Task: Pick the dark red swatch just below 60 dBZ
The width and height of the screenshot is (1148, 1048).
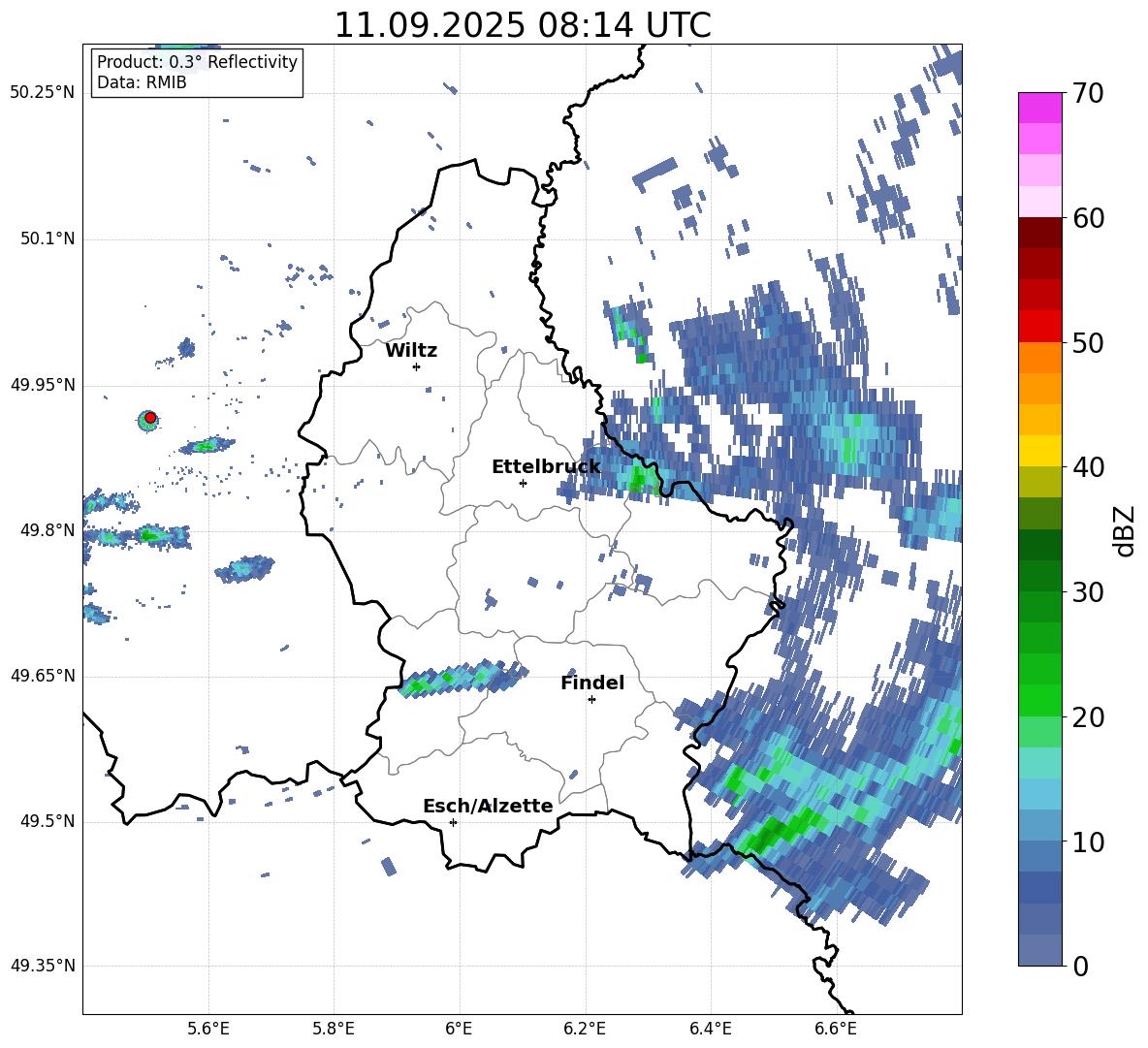Action: click(1039, 233)
